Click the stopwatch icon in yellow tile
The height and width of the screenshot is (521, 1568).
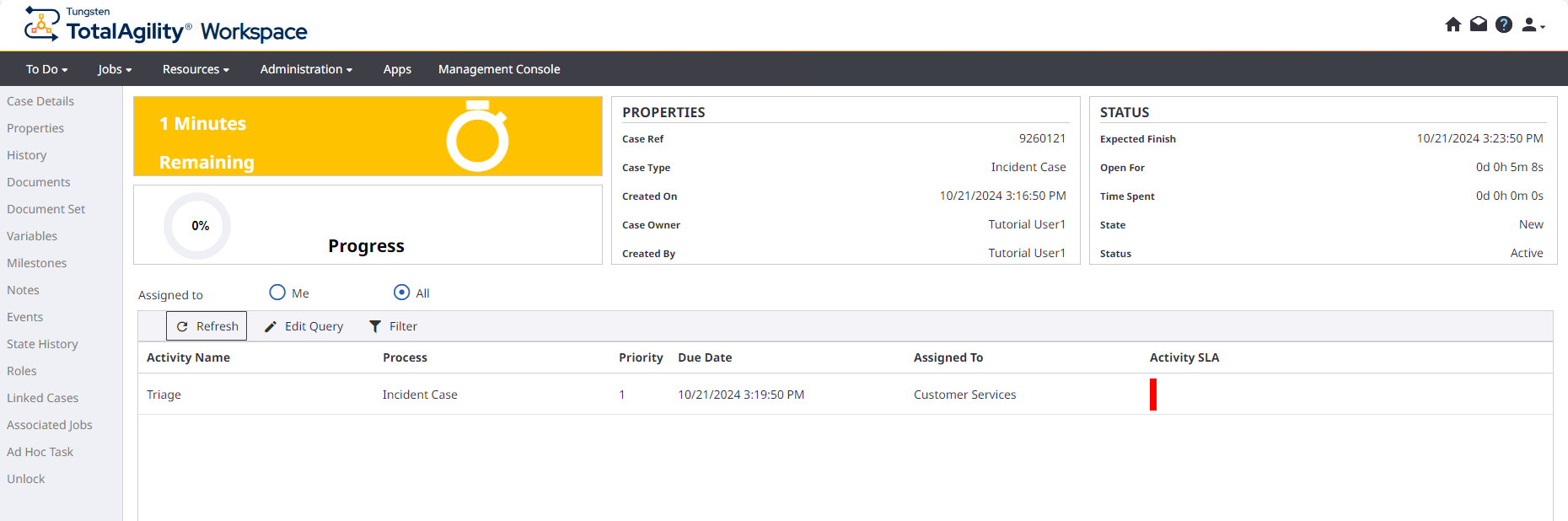coord(477,137)
